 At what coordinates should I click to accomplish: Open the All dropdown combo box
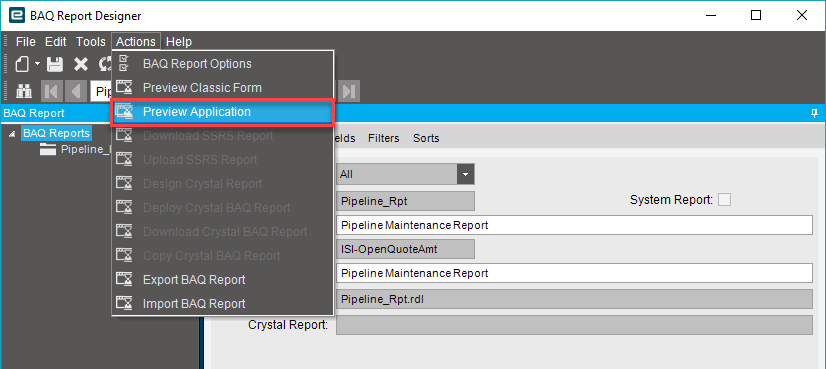[x=405, y=174]
